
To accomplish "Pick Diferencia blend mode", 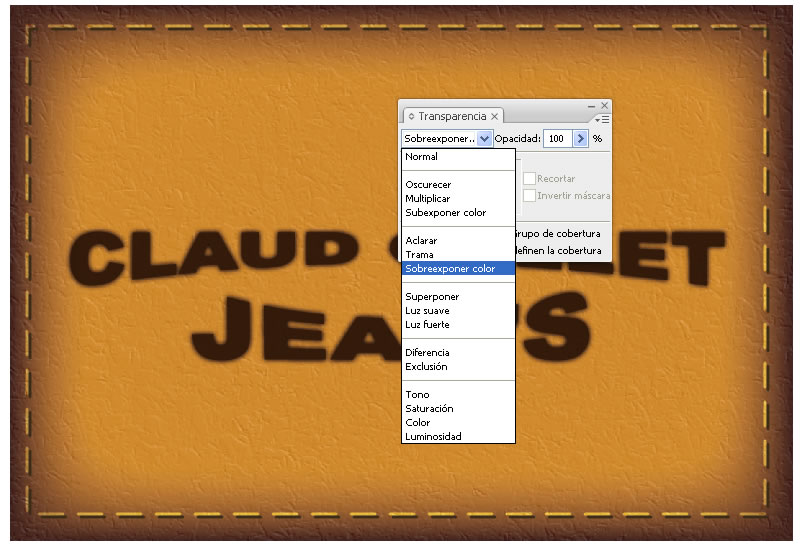I will pyautogui.click(x=427, y=353).
